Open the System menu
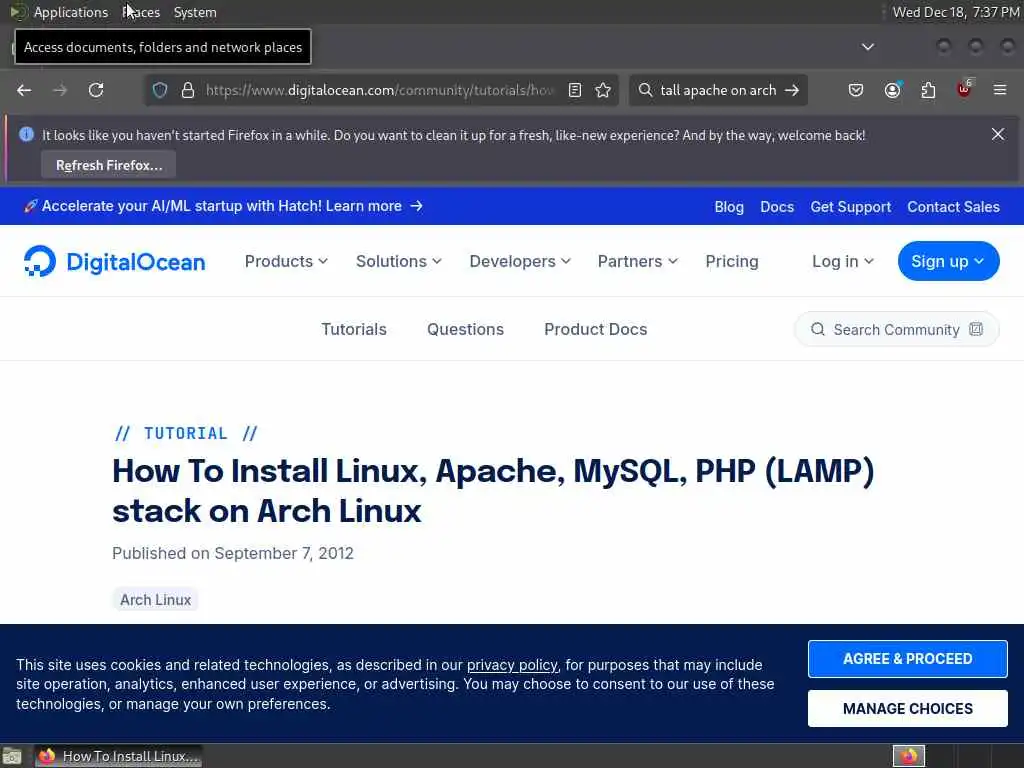This screenshot has height=768, width=1024. click(195, 12)
